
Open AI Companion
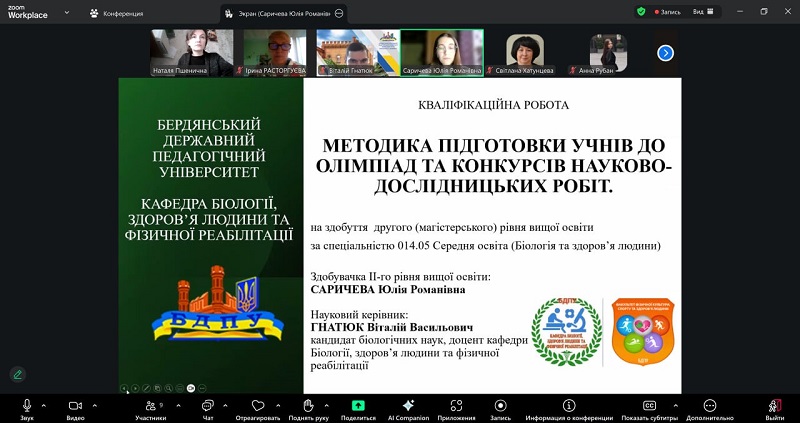coord(406,406)
